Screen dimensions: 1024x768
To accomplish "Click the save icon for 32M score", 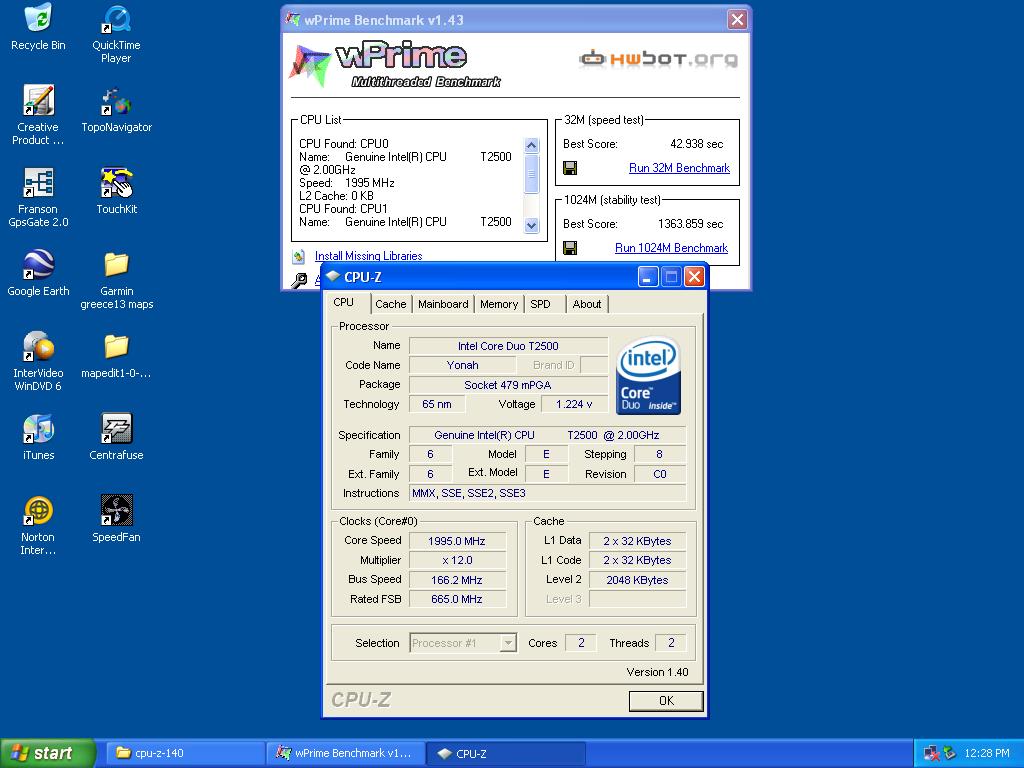I will pyautogui.click(x=570, y=168).
